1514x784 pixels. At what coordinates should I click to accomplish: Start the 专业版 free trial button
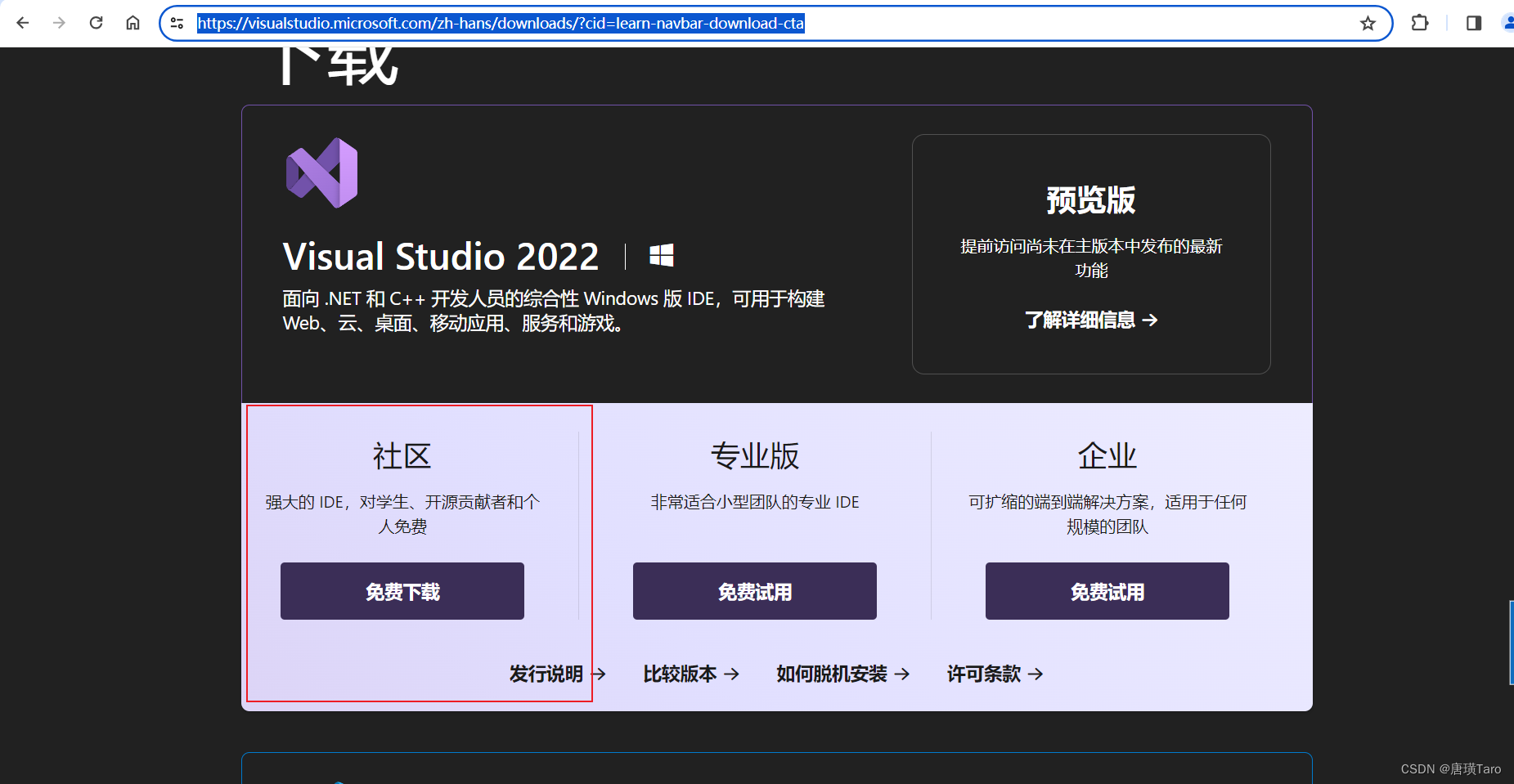(x=755, y=591)
